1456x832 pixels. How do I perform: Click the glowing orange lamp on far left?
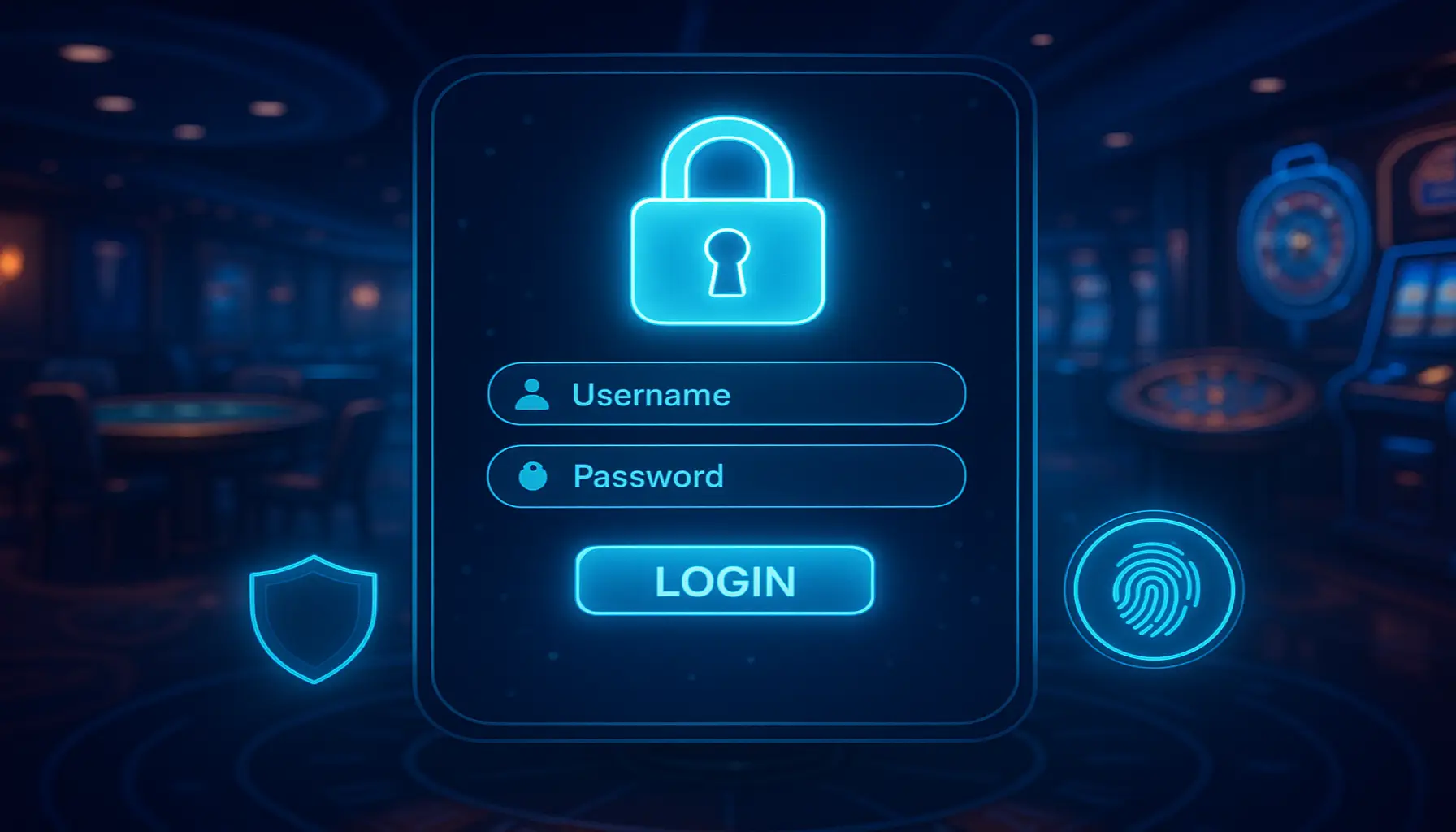coord(8,262)
